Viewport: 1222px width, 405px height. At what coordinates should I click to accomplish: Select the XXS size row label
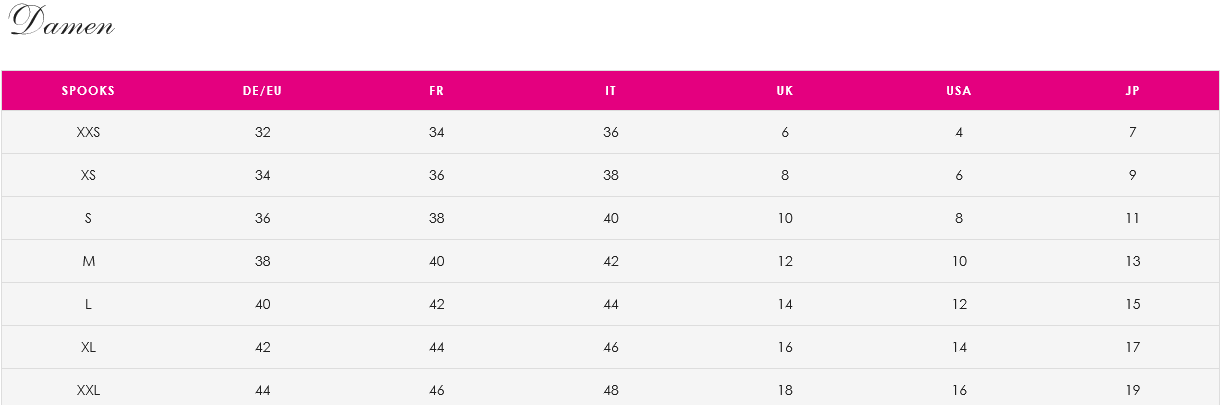(x=88, y=132)
